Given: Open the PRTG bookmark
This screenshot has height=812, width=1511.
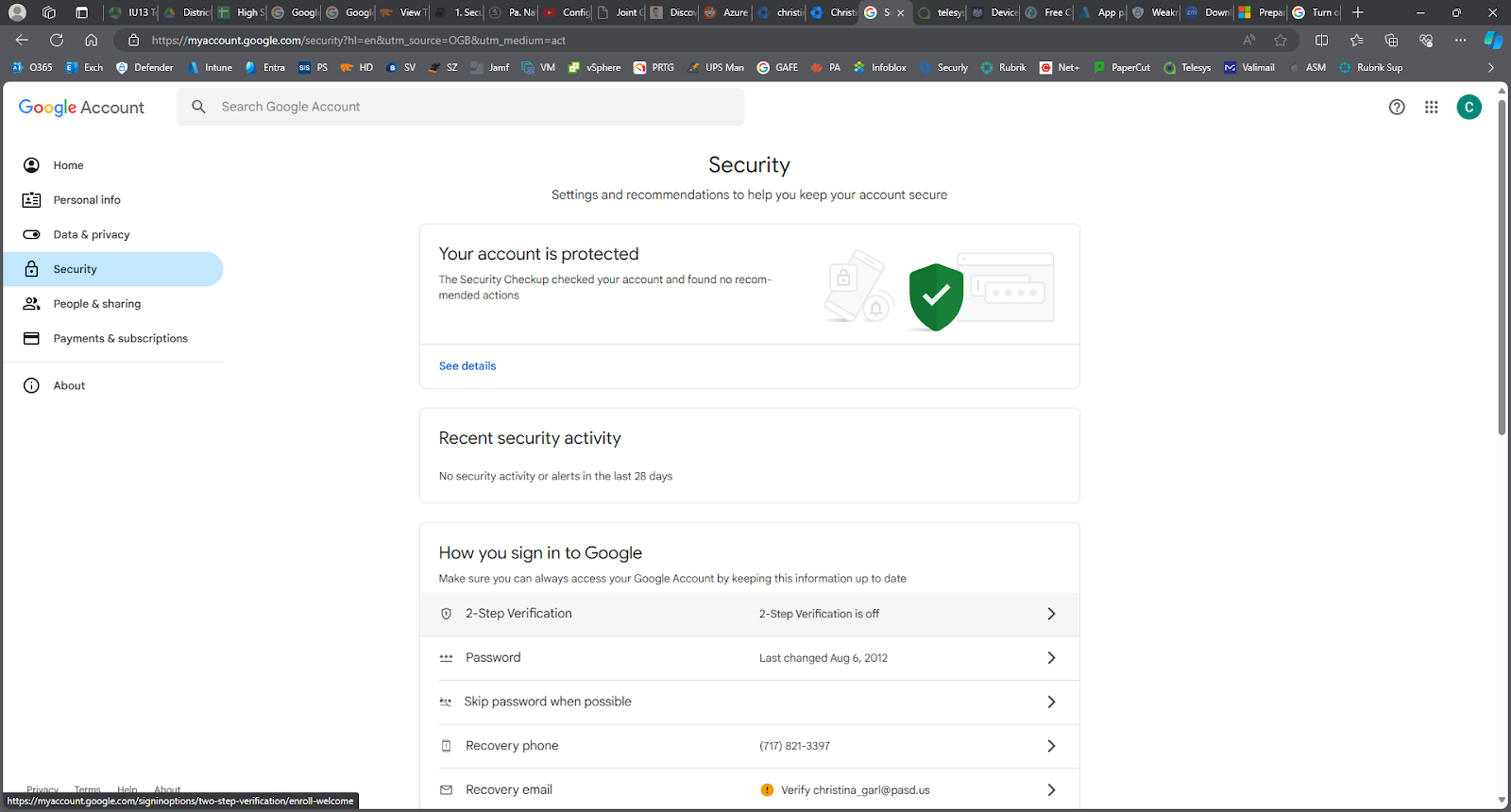Looking at the screenshot, I should click(x=654, y=67).
